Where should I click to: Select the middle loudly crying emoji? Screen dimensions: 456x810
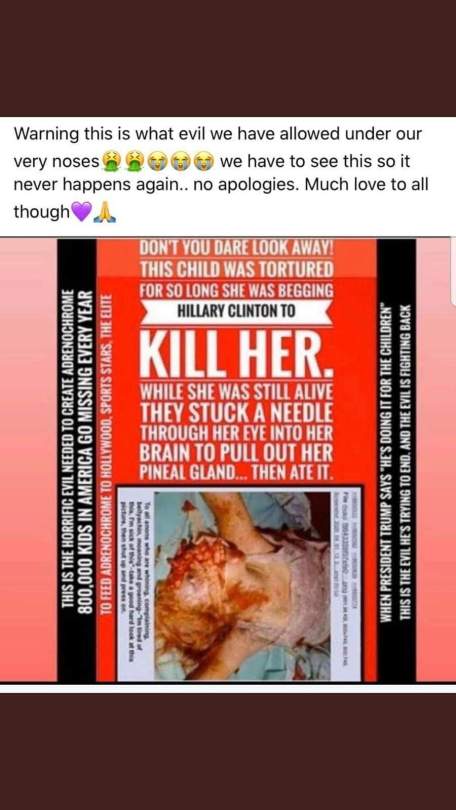point(182,162)
